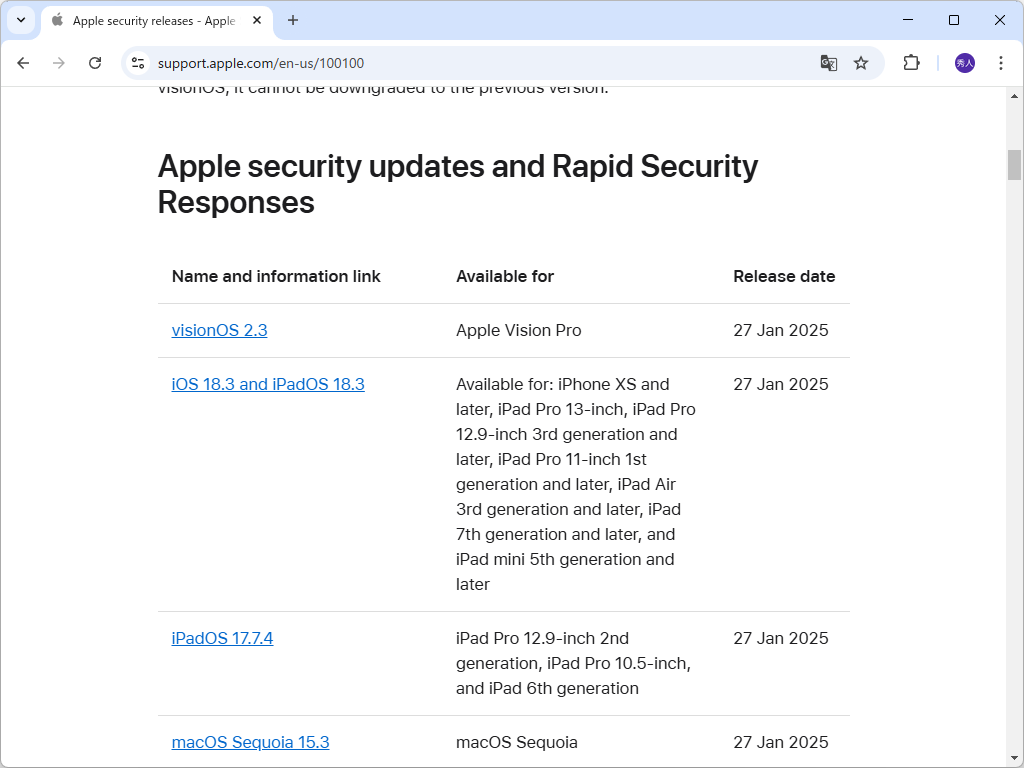Click the browser profile avatar
Screen dimensions: 1024x768
pyautogui.click(x=963, y=62)
